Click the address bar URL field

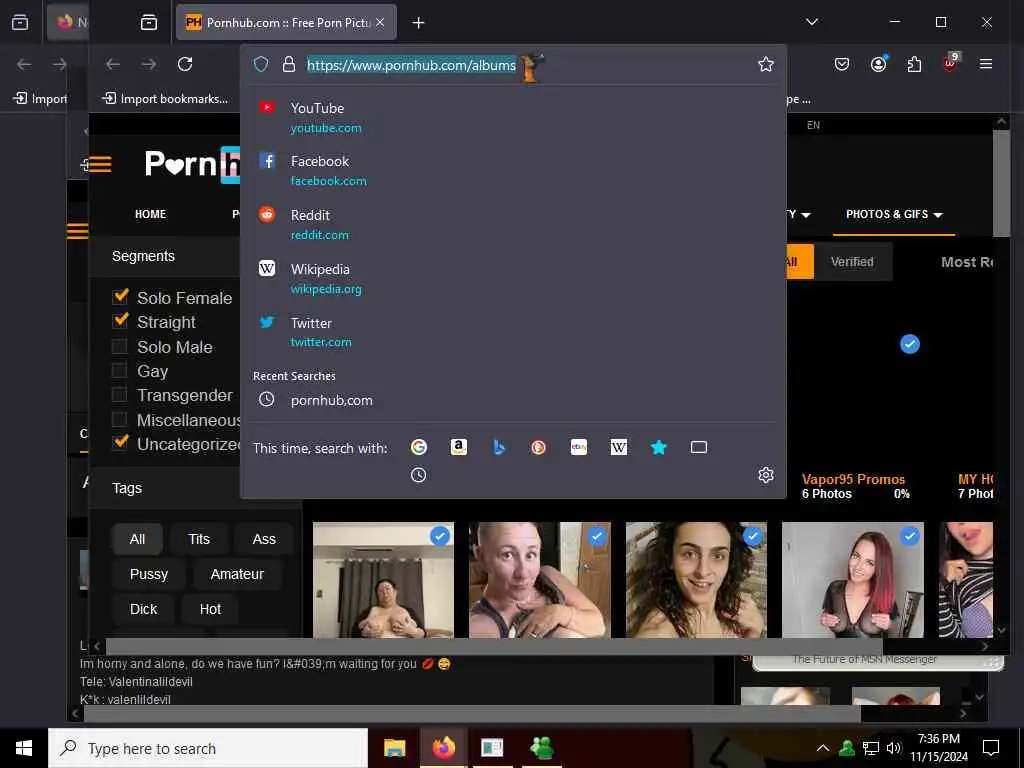pyautogui.click(x=411, y=65)
